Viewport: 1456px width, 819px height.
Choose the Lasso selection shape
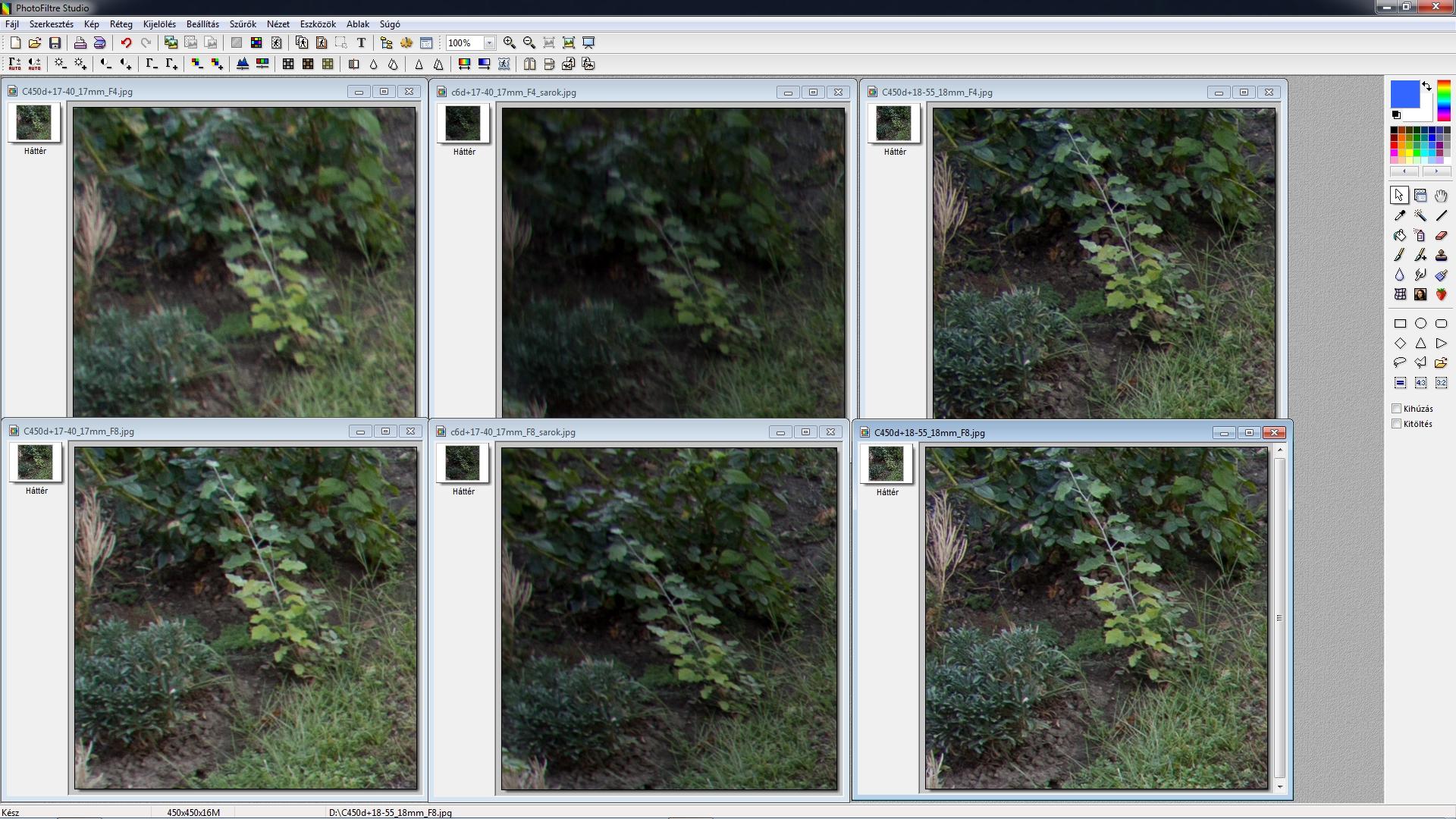tap(1400, 362)
